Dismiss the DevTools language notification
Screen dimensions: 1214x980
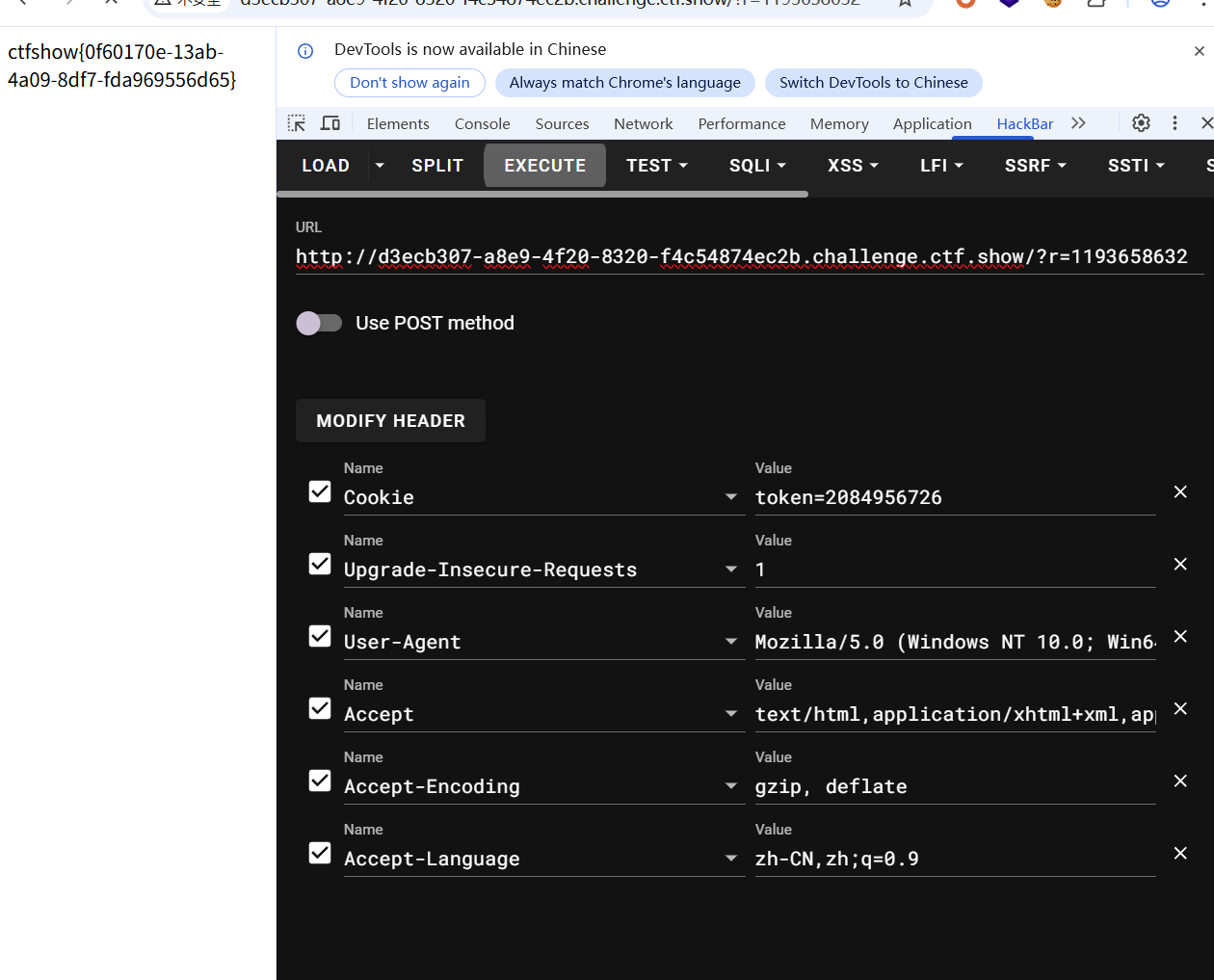click(x=1199, y=51)
